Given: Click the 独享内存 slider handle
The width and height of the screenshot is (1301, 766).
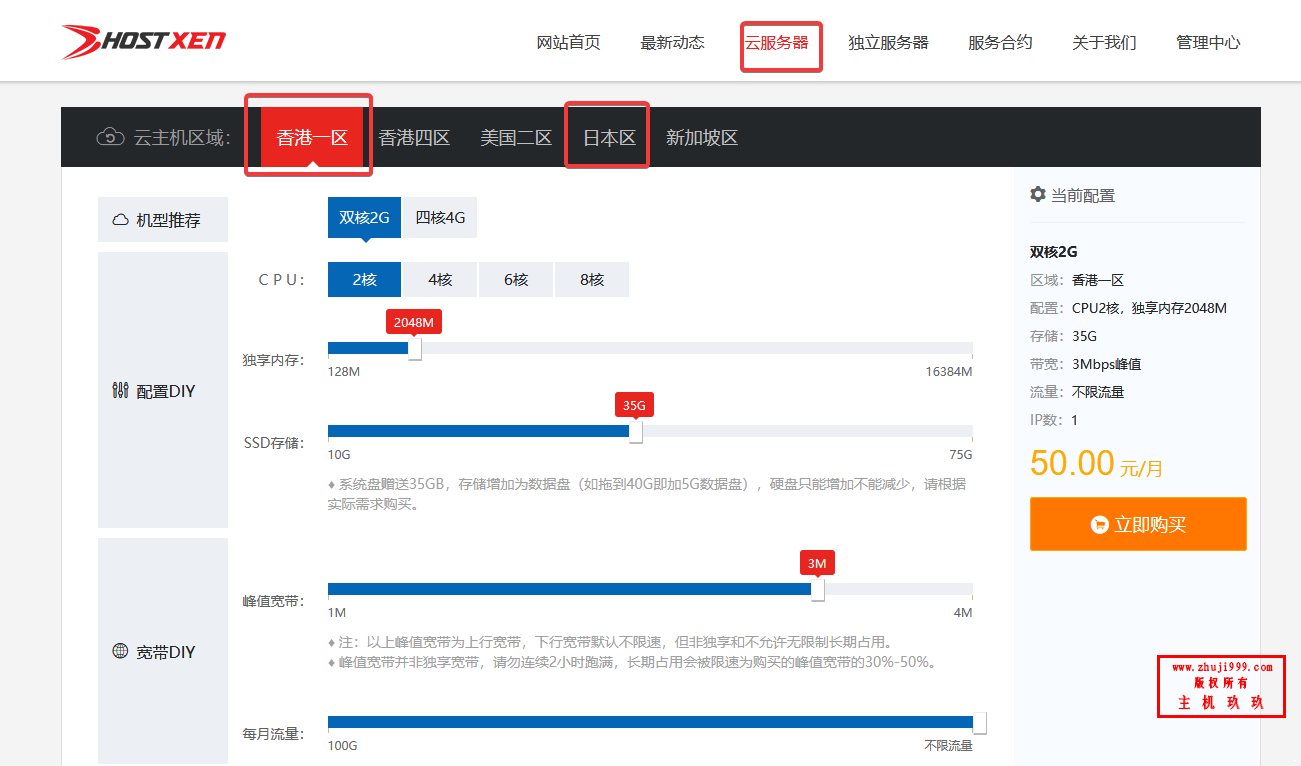Looking at the screenshot, I should click(415, 348).
